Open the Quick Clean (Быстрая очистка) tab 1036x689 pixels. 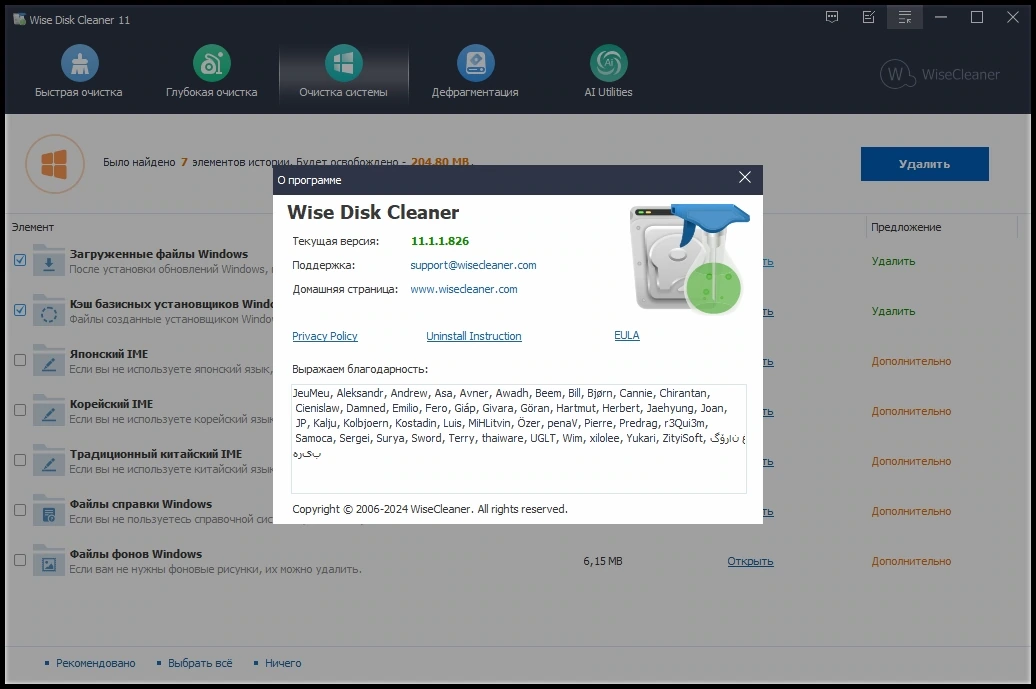(x=79, y=73)
